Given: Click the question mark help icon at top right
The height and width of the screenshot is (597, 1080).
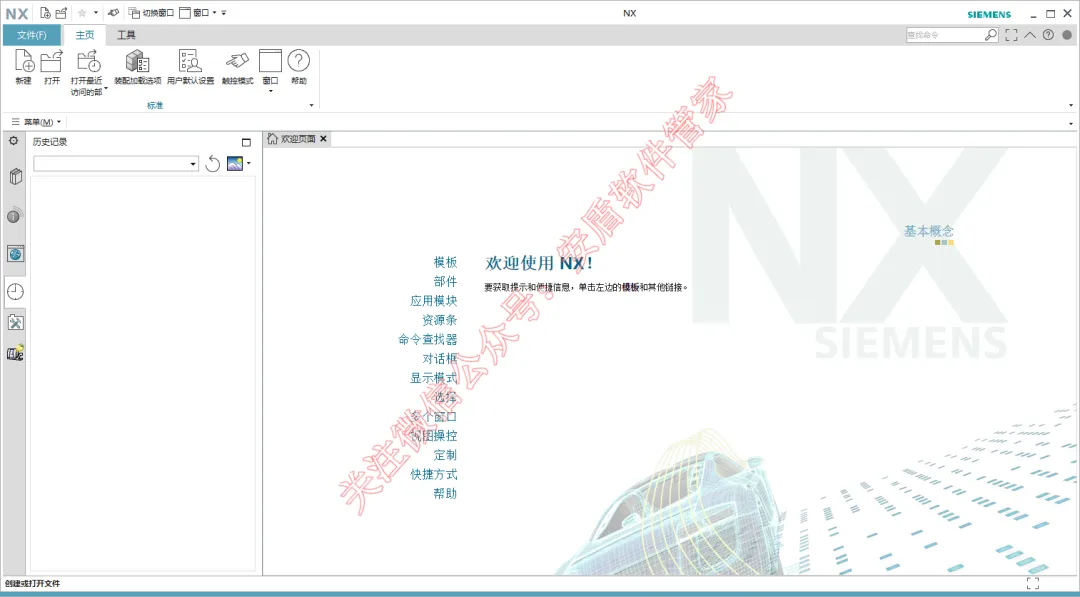Looking at the screenshot, I should [x=1048, y=34].
